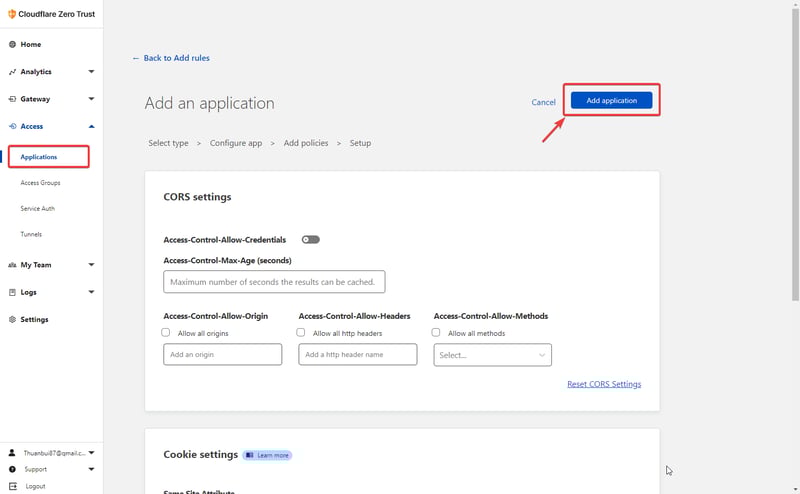The width and height of the screenshot is (800, 494).
Task: Click the Logs document icon
Action: tap(12, 292)
